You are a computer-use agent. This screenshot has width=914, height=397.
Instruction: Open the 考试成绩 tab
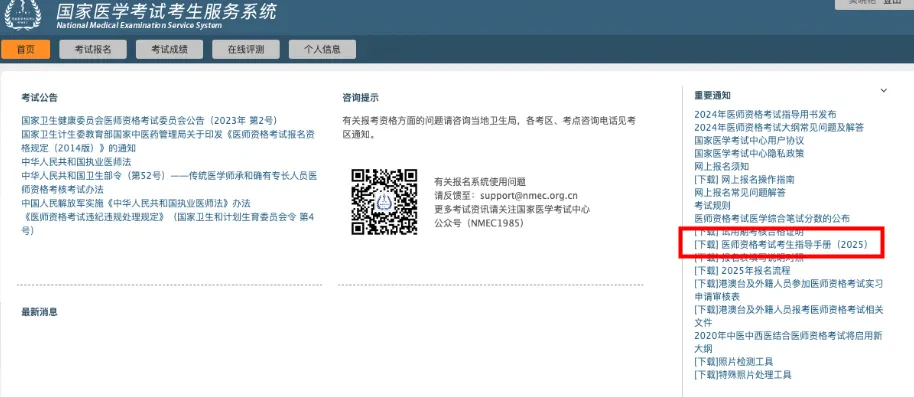coord(170,50)
